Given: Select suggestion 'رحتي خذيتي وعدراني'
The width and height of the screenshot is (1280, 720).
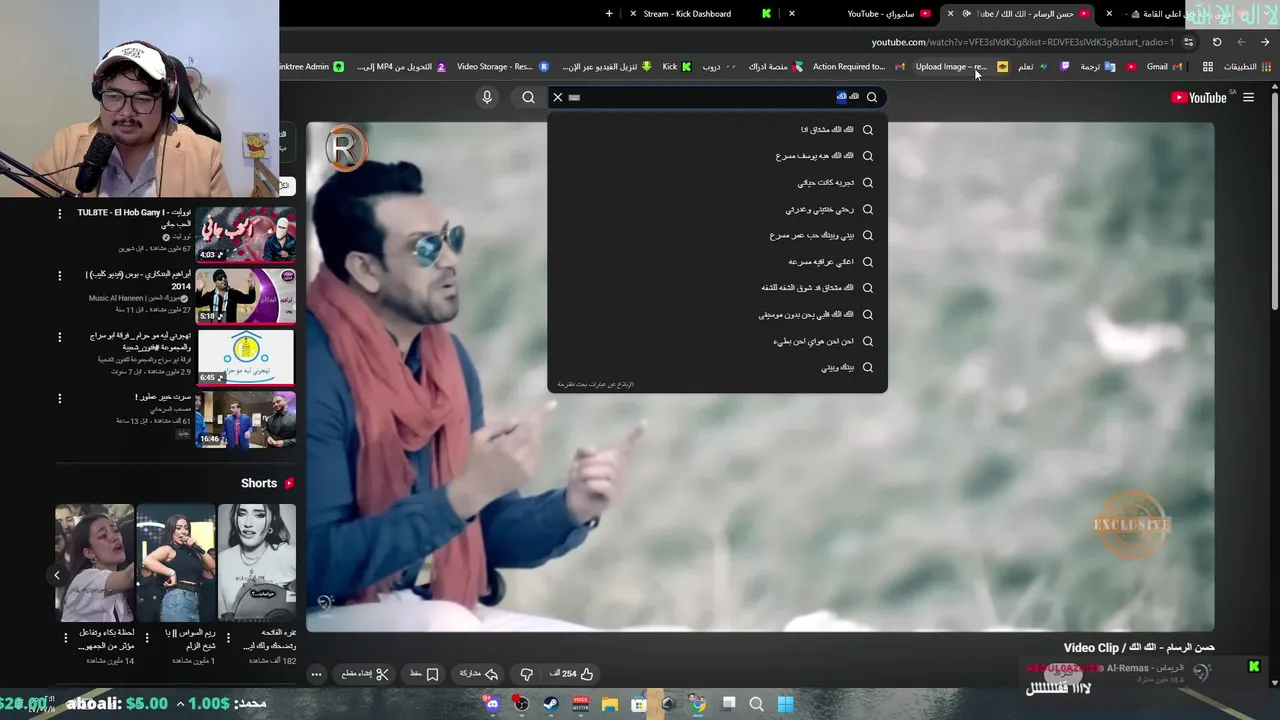Looking at the screenshot, I should coord(717,209).
